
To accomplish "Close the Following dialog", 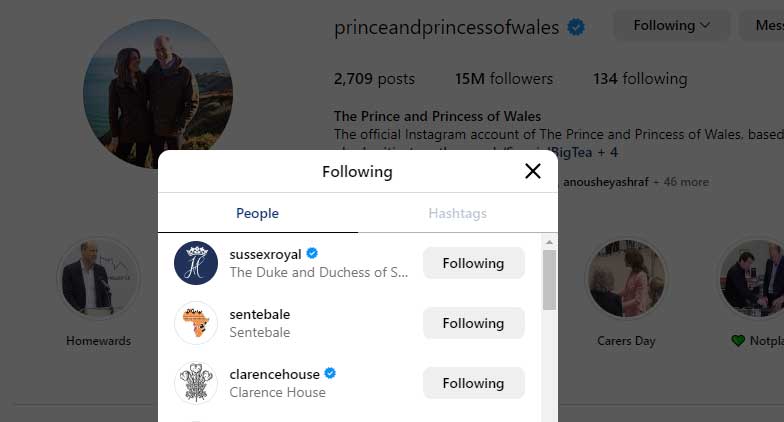I will (533, 171).
